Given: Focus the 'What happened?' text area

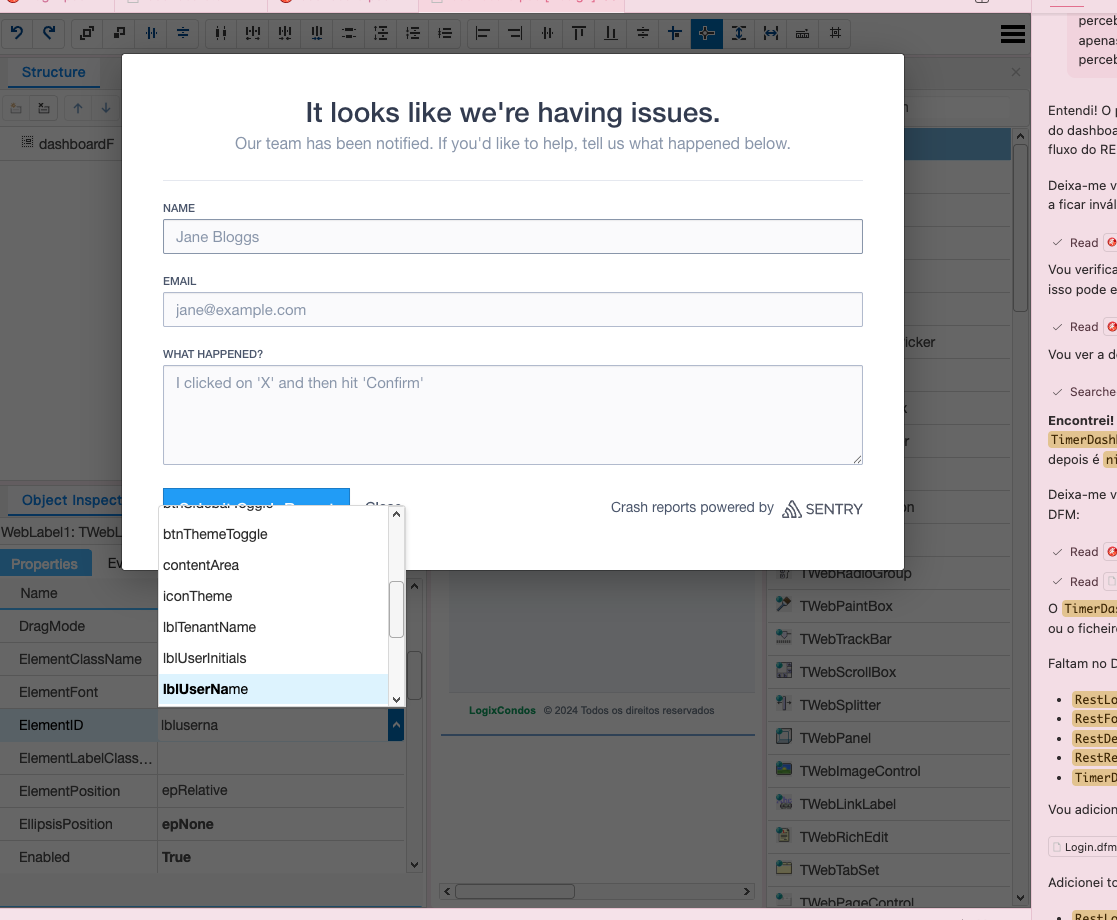Looking at the screenshot, I should pyautogui.click(x=512, y=414).
